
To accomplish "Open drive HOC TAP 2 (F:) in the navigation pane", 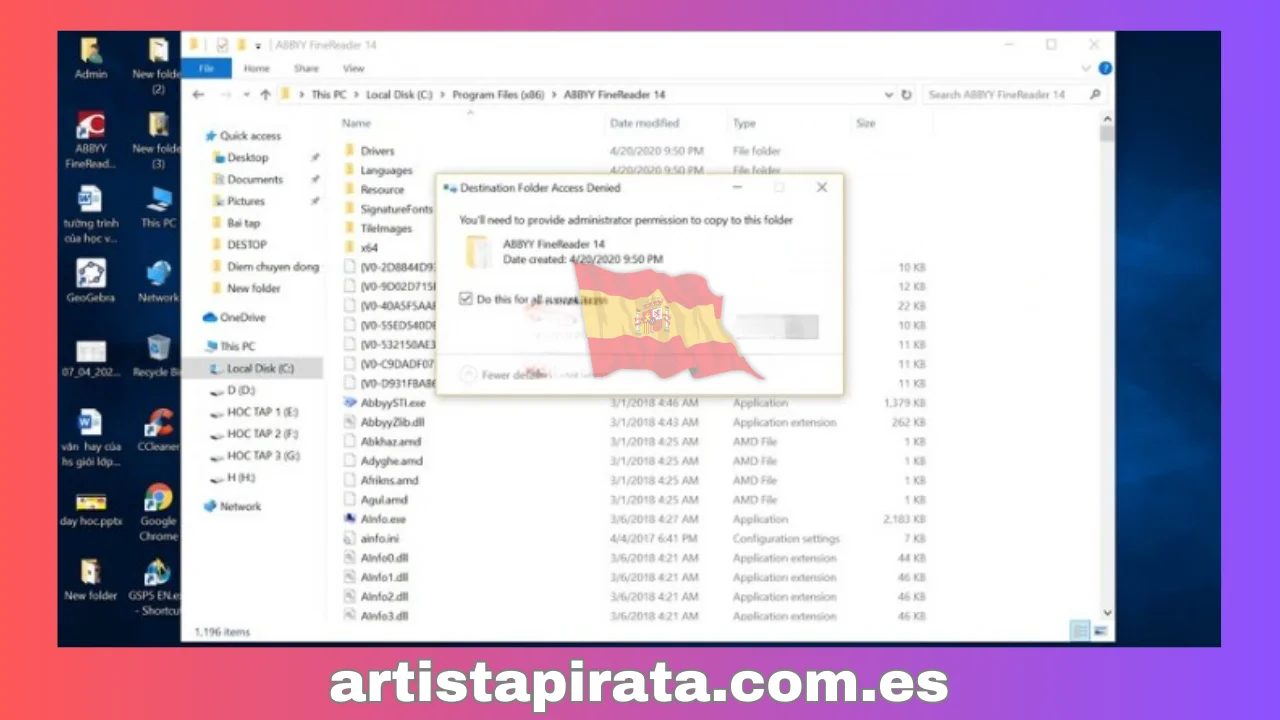I will pyautogui.click(x=255, y=434).
